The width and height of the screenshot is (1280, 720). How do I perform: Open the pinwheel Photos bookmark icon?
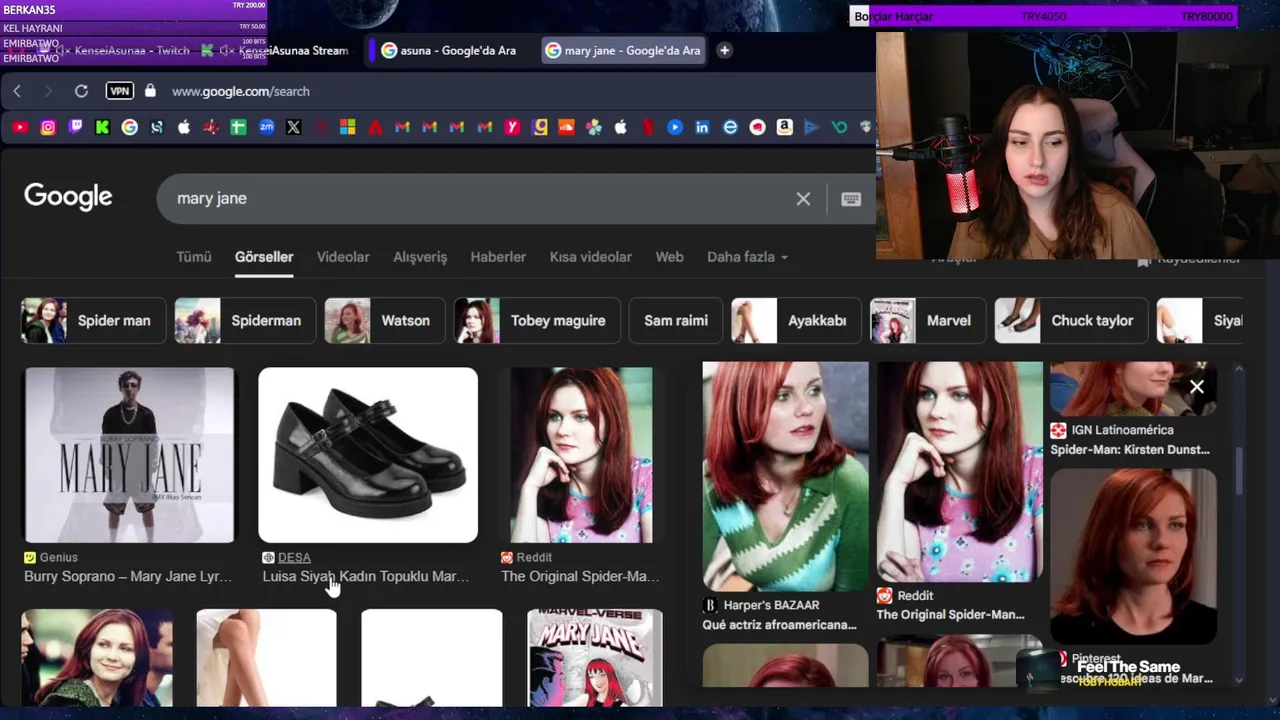coord(594,127)
